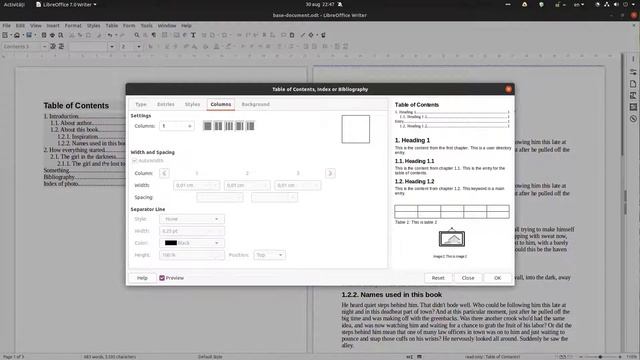Click the black separator color swatch
The height and width of the screenshot is (360, 640).
tap(171, 243)
